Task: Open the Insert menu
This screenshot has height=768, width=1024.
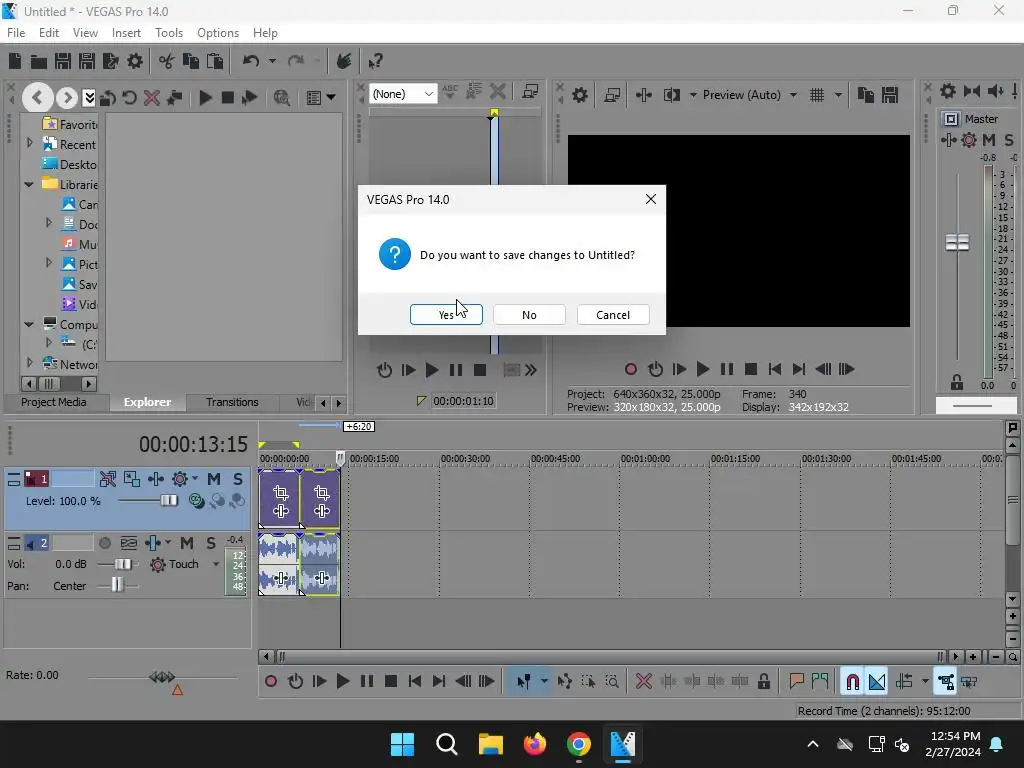Action: pyautogui.click(x=126, y=33)
